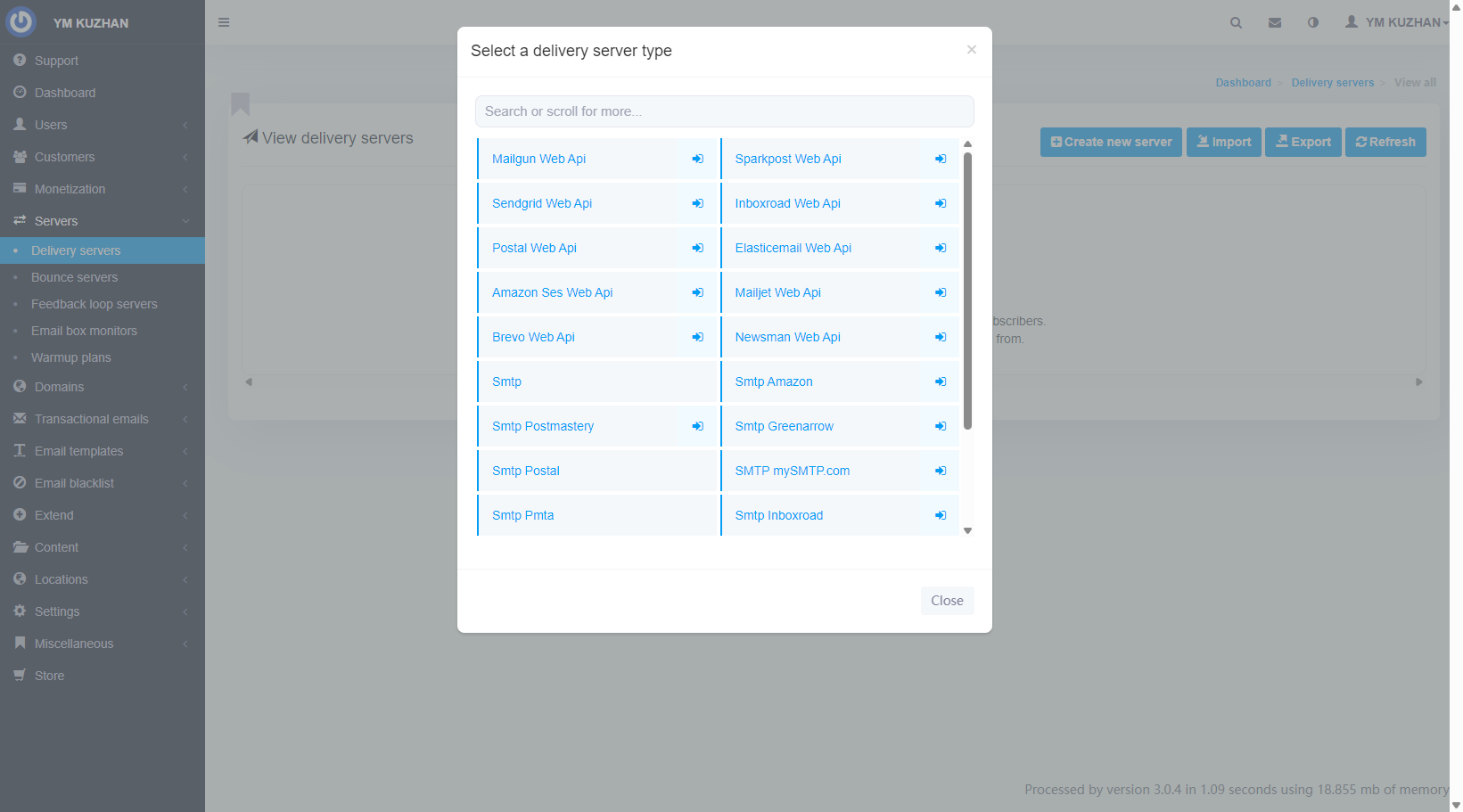This screenshot has height=812, width=1463.
Task: Click the arrow icon beside SMTP mySMTP.com
Action: pos(941,471)
